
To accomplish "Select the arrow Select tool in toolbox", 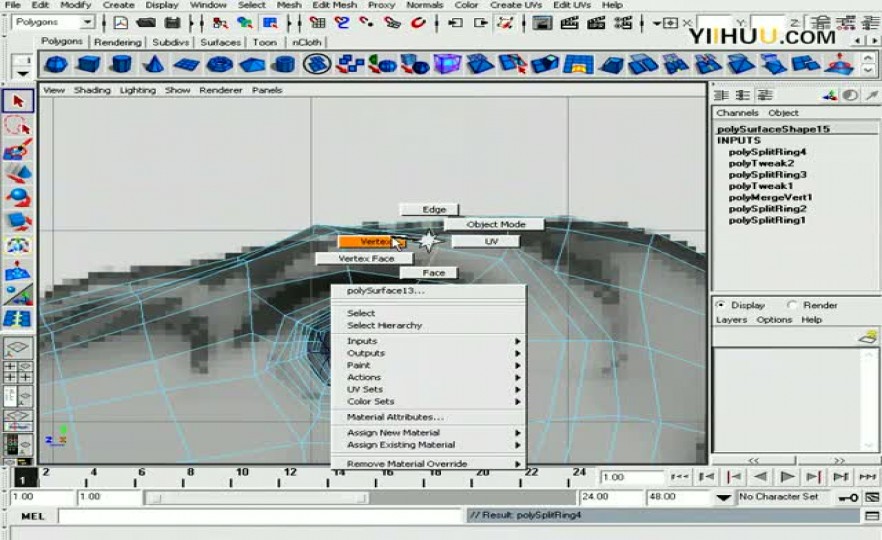I will (x=18, y=101).
